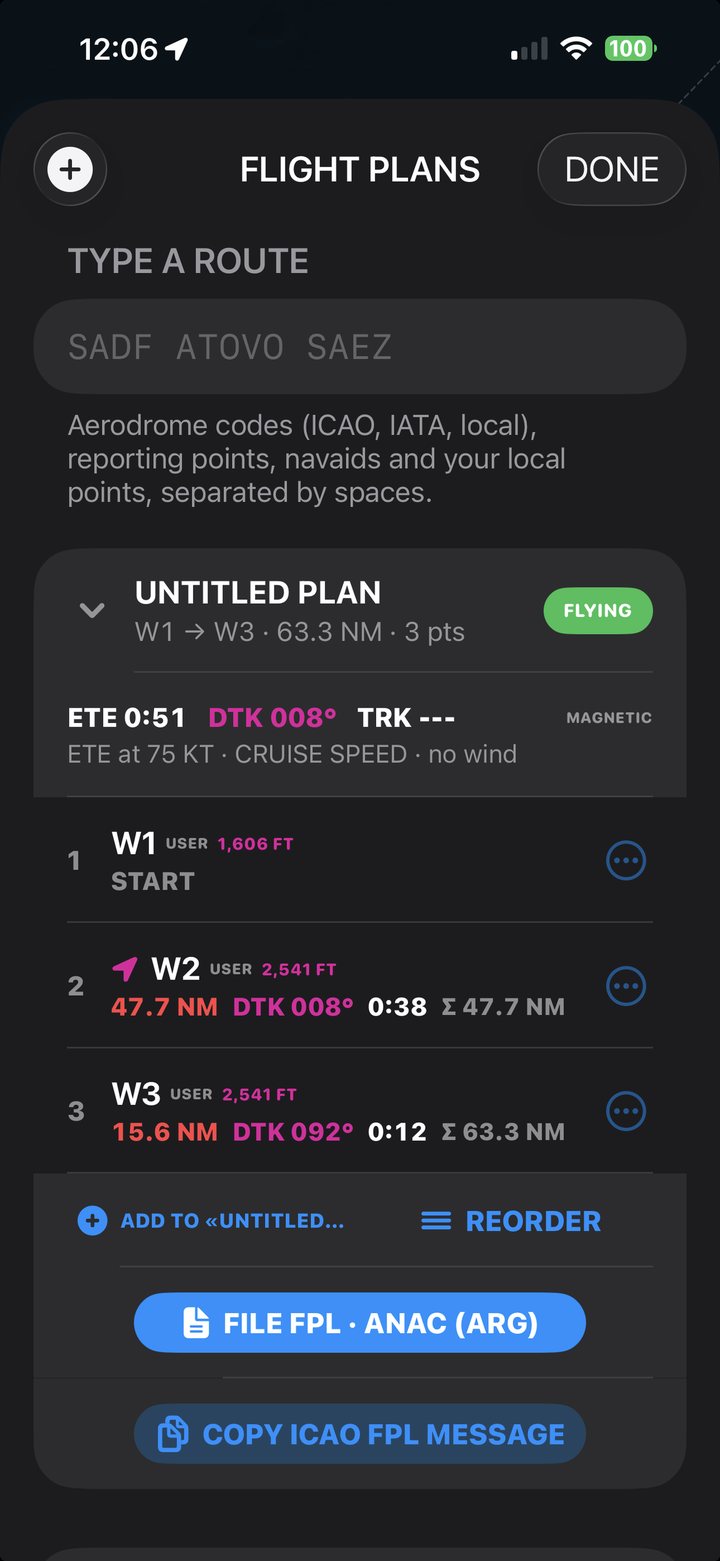The width and height of the screenshot is (720, 1561).
Task: Tap FILE FPL · ANAC (ARG) button
Action: pos(360,1323)
